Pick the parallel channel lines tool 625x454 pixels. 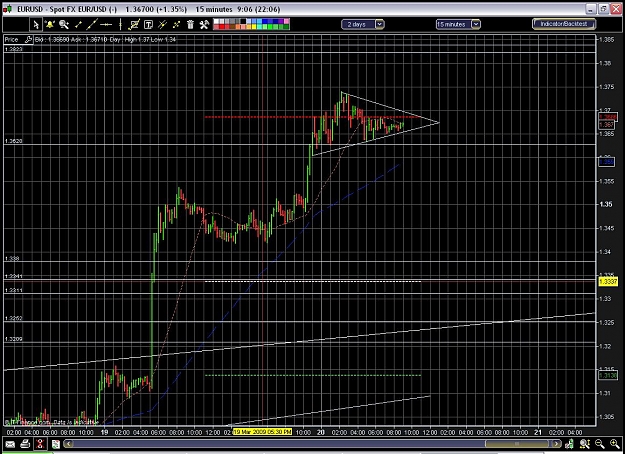tap(162, 25)
